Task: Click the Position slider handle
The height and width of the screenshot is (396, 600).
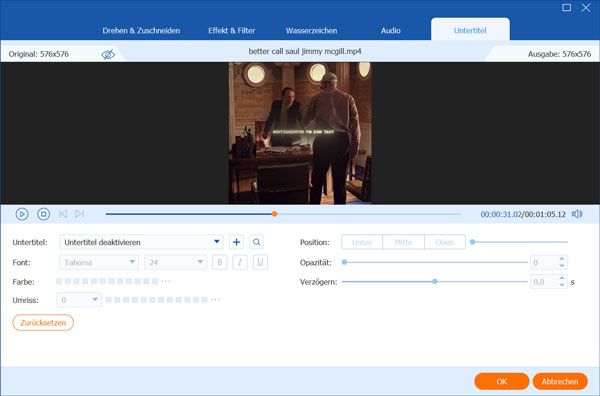Action: click(473, 242)
